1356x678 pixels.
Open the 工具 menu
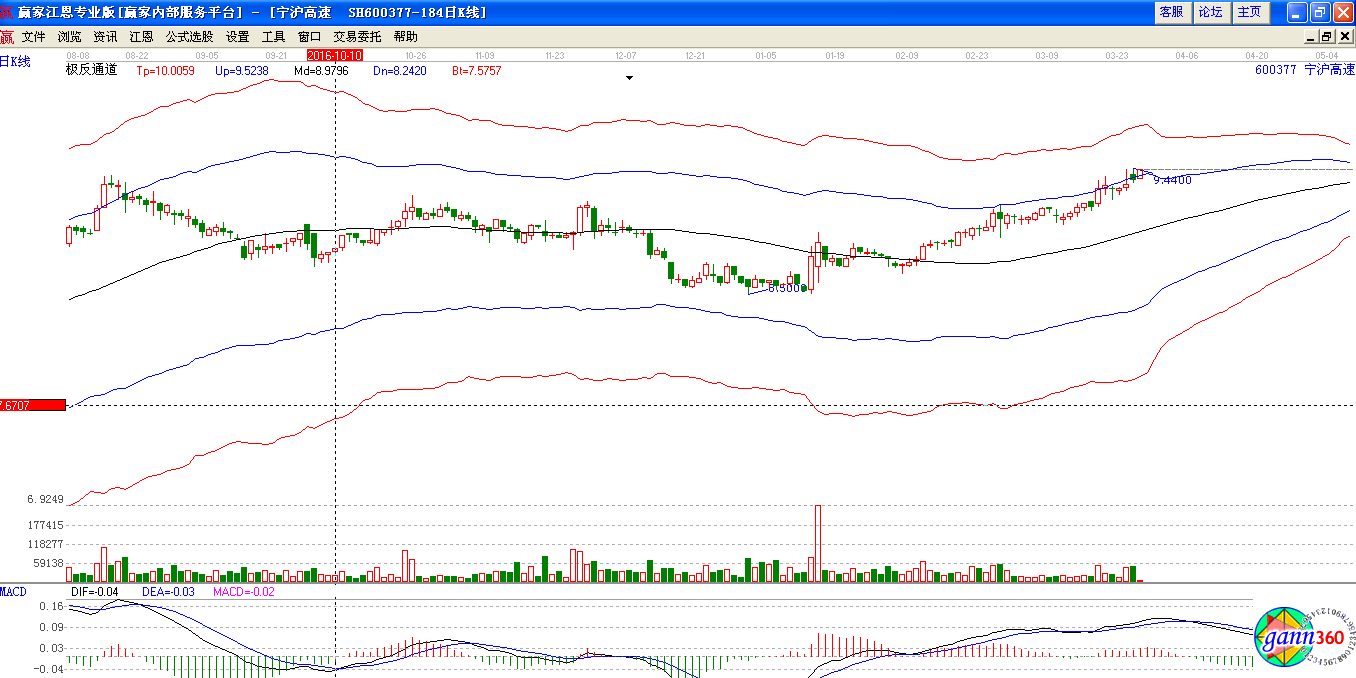point(274,36)
